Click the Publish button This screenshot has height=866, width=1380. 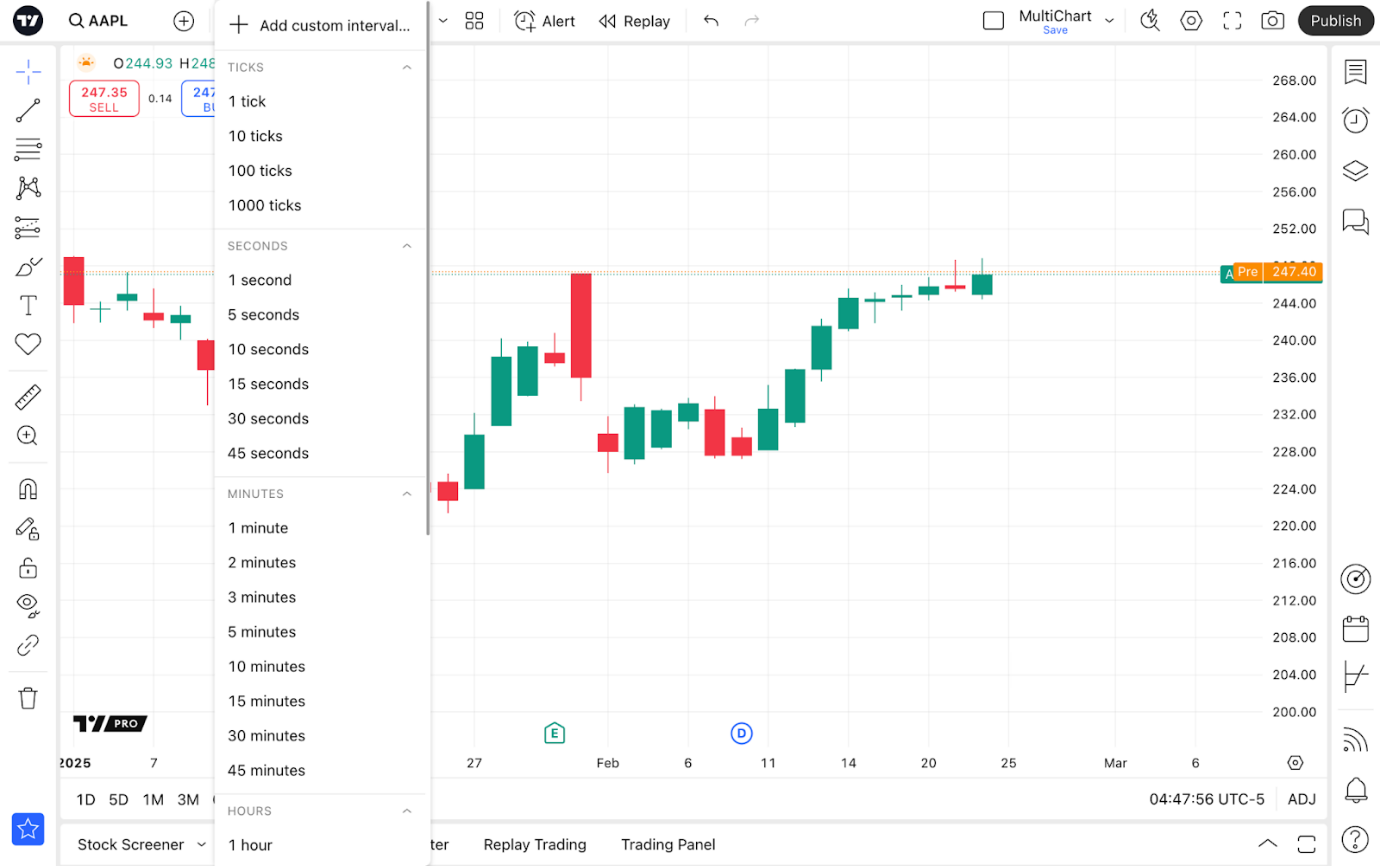tap(1335, 21)
